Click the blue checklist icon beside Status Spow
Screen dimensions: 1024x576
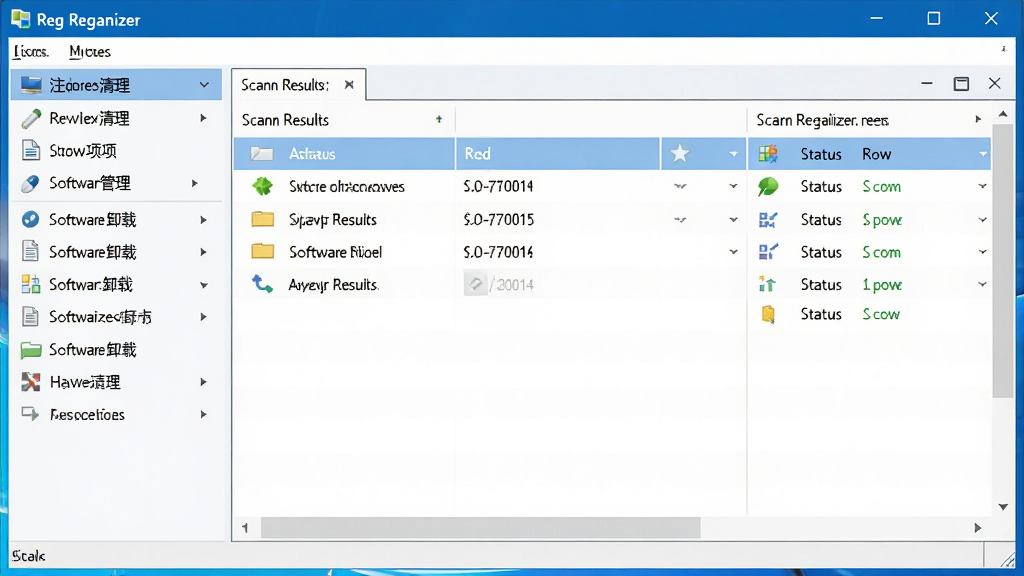tap(768, 219)
